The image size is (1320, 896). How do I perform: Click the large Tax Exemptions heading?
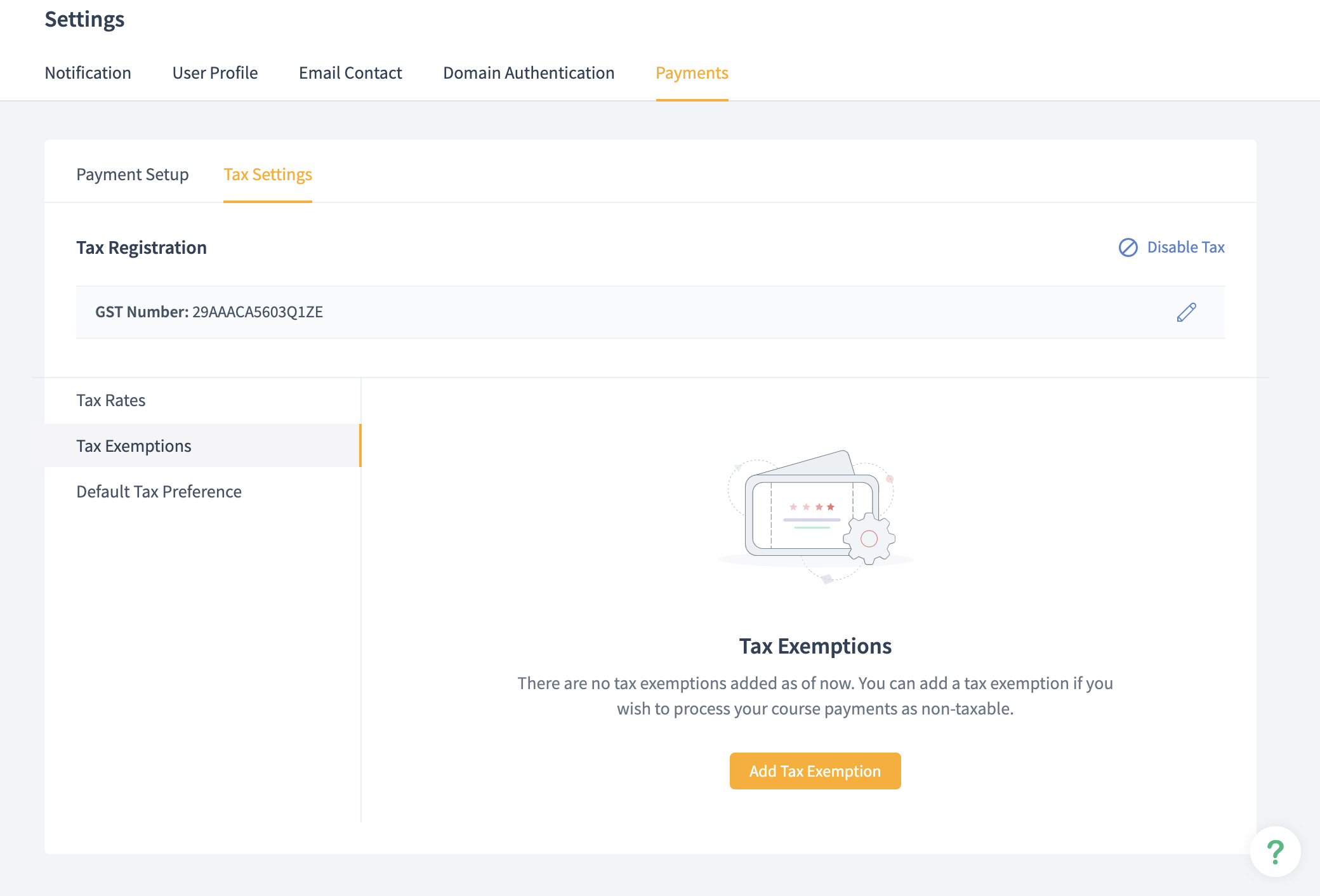coord(815,646)
